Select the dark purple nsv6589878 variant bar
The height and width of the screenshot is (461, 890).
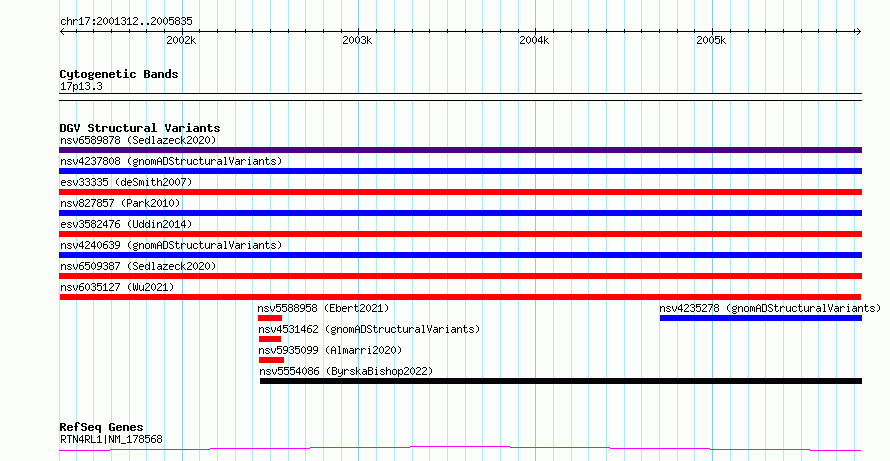coord(460,150)
